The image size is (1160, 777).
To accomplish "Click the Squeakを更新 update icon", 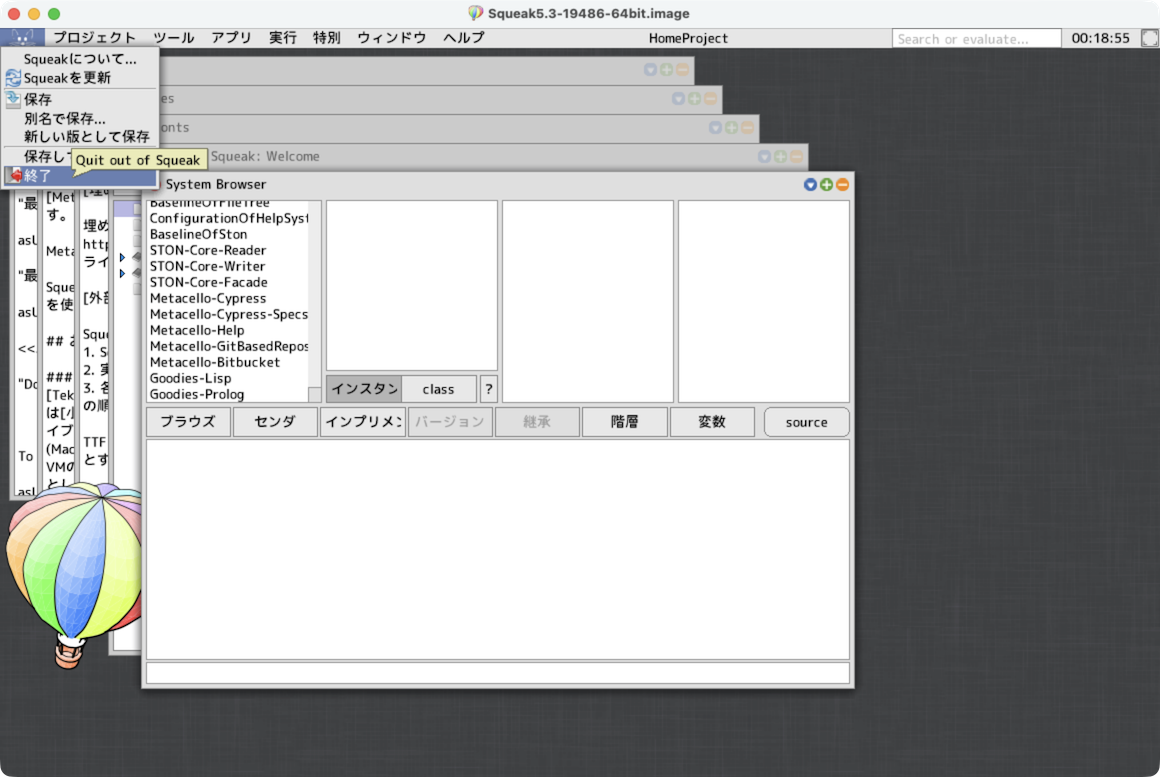I will tap(13, 78).
